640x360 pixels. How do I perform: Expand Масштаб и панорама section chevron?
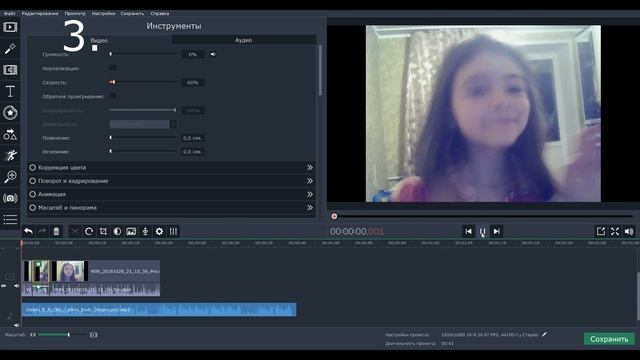click(x=310, y=208)
